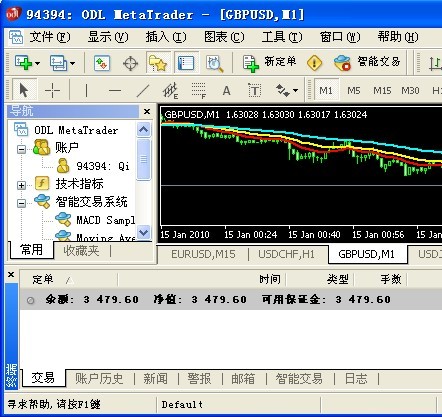This screenshot has width=442, height=417.
Task: Select the vertical line tool
Action: (x=86, y=90)
